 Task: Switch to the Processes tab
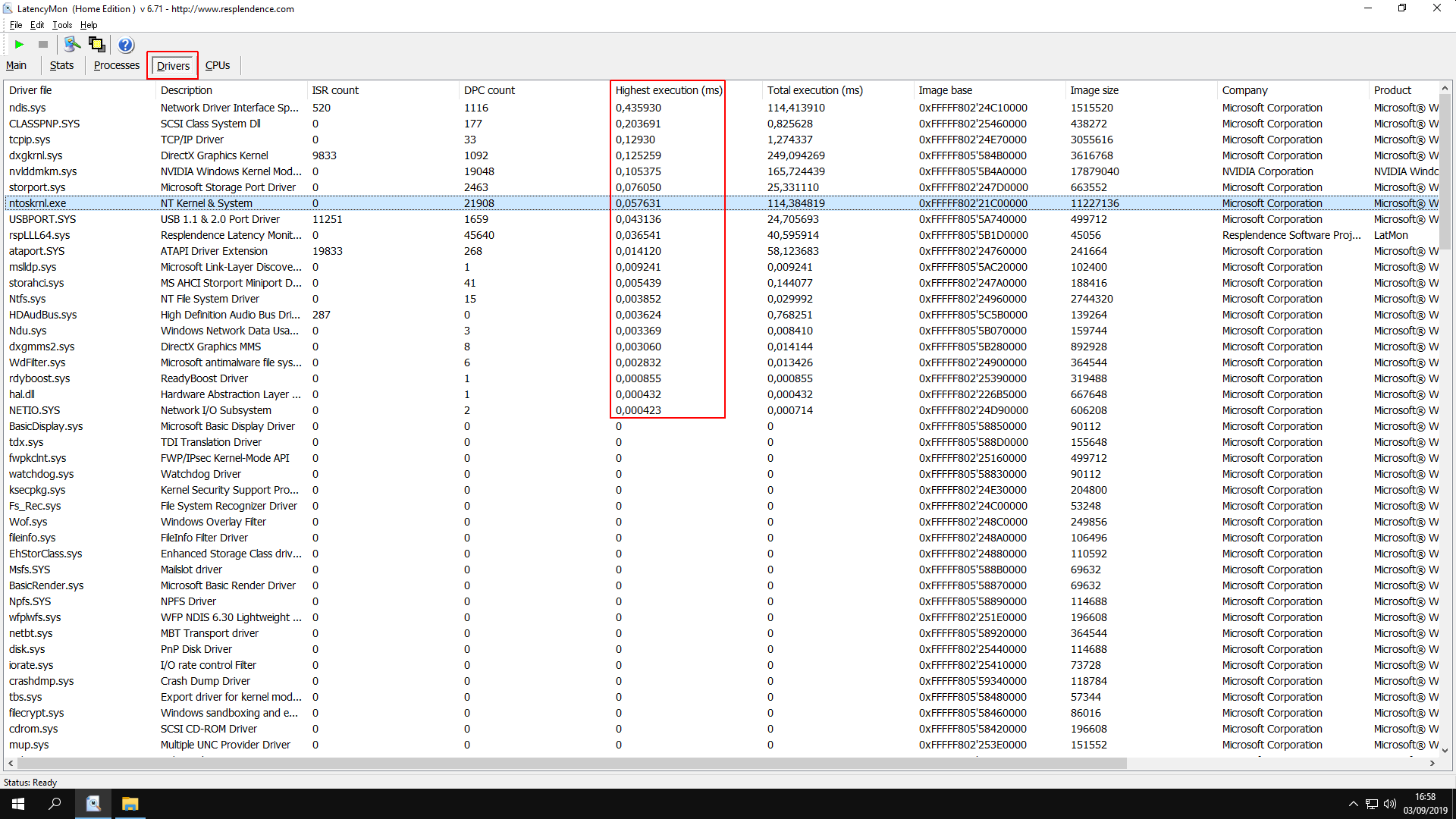[x=116, y=65]
